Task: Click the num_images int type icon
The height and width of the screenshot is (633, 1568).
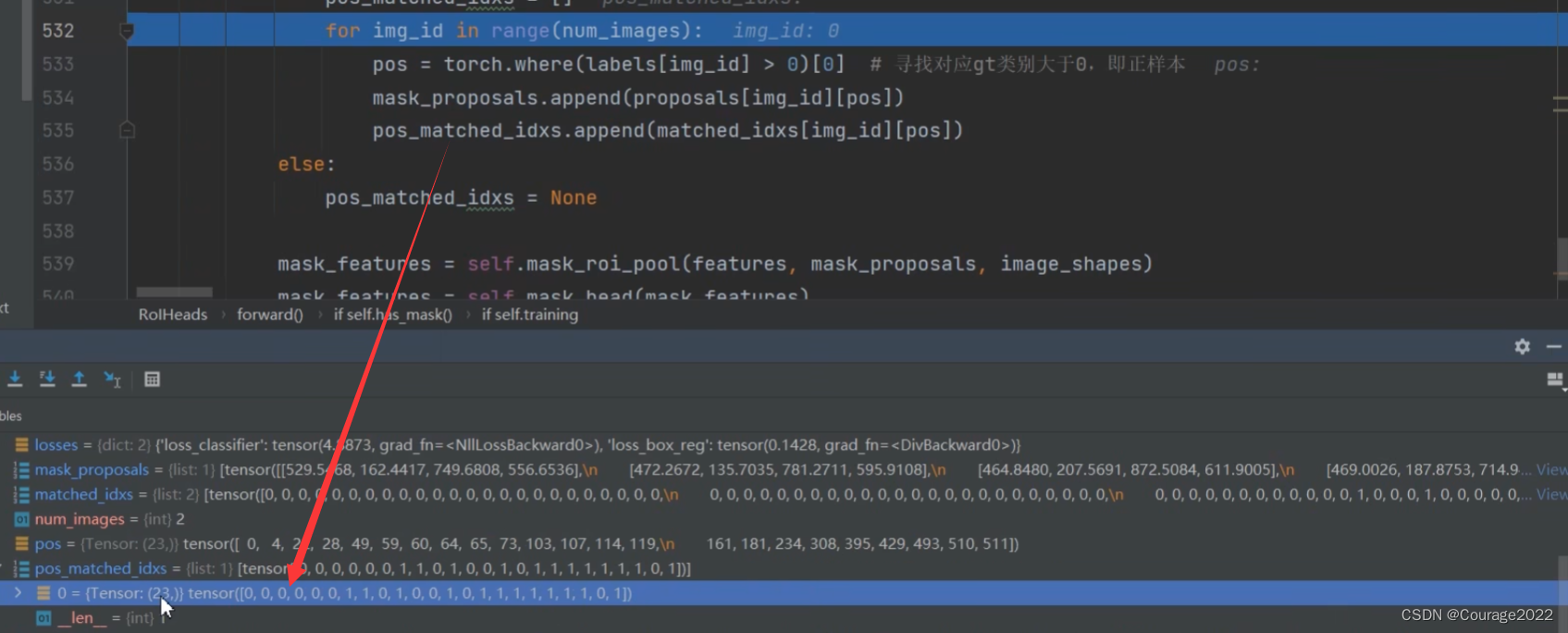Action: pos(21,519)
